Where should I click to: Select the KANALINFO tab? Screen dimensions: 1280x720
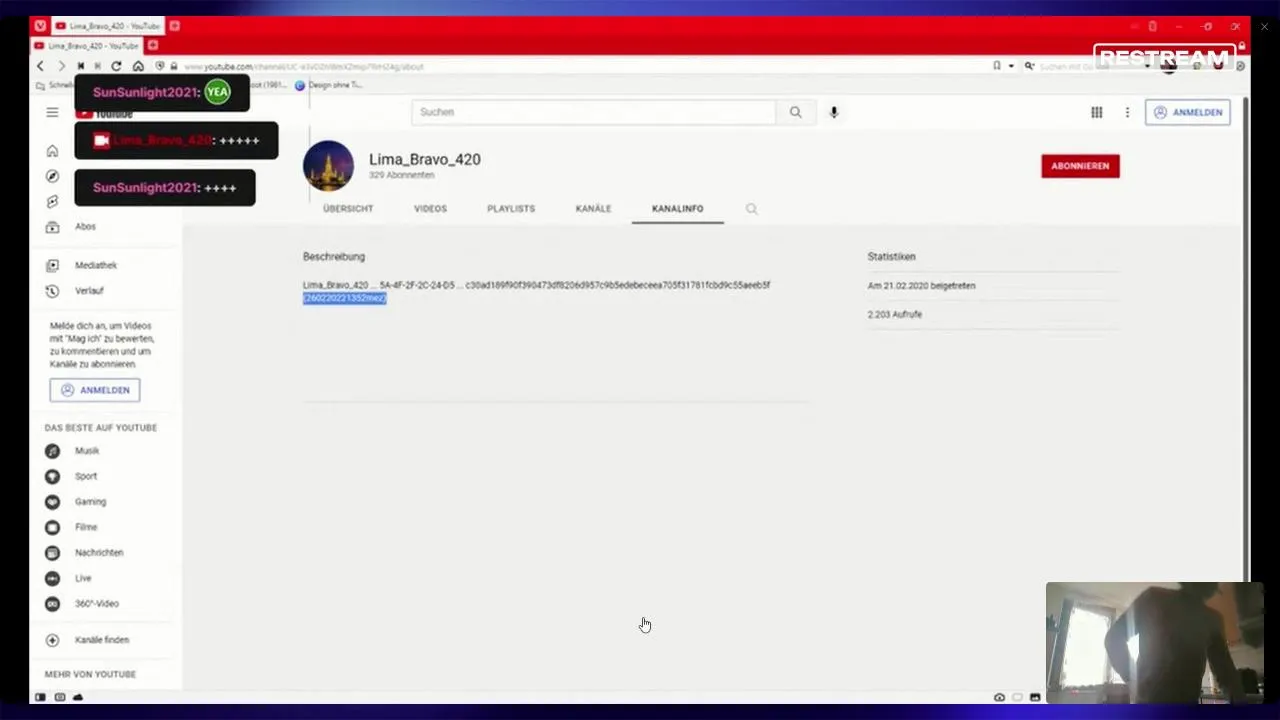(x=678, y=208)
